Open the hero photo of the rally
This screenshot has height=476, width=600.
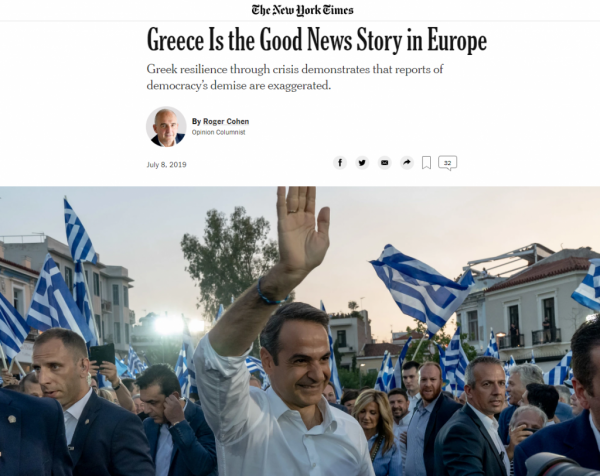pyautogui.click(x=300, y=331)
